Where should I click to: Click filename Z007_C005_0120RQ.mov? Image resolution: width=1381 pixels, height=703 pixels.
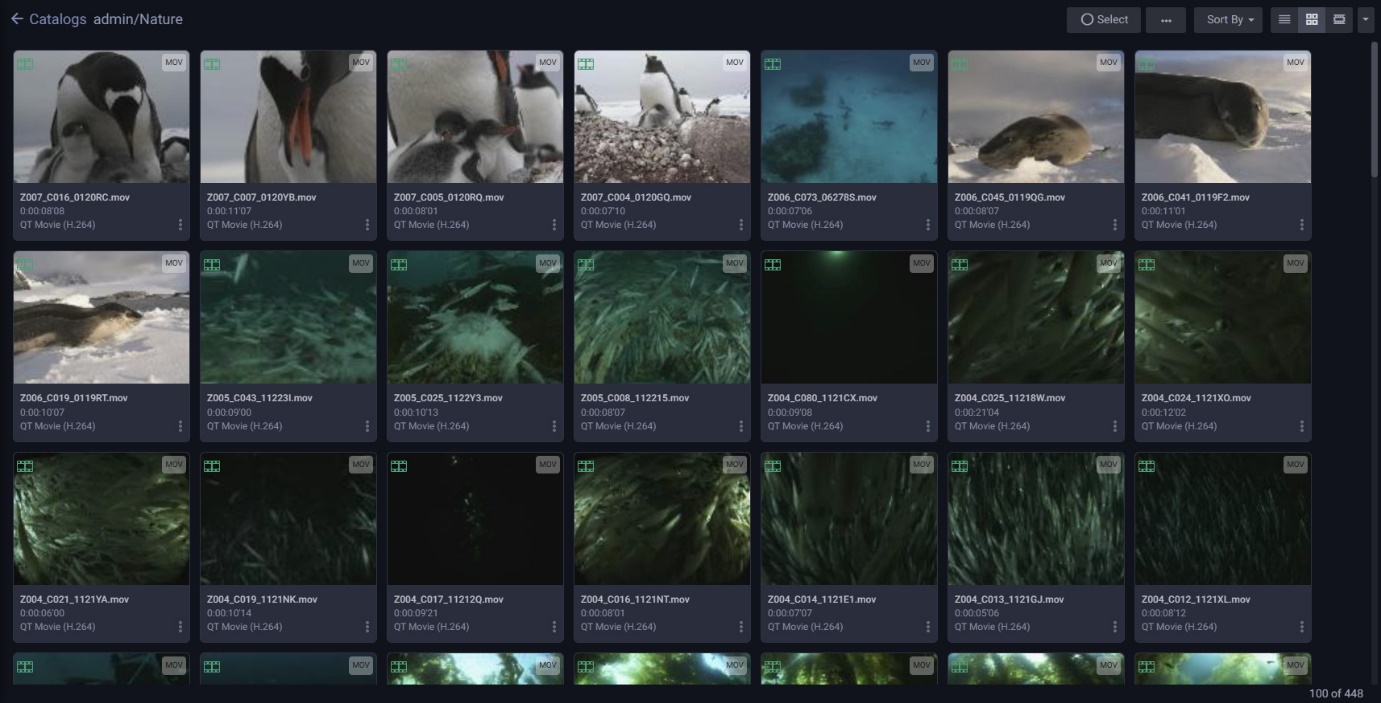tap(449, 198)
